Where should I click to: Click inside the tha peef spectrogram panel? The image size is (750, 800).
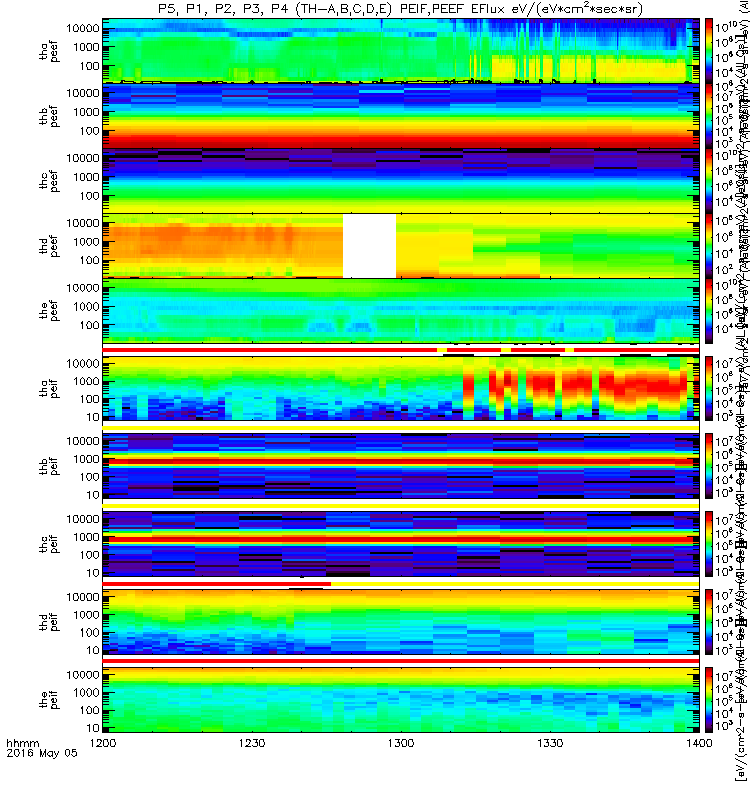click(x=401, y=51)
